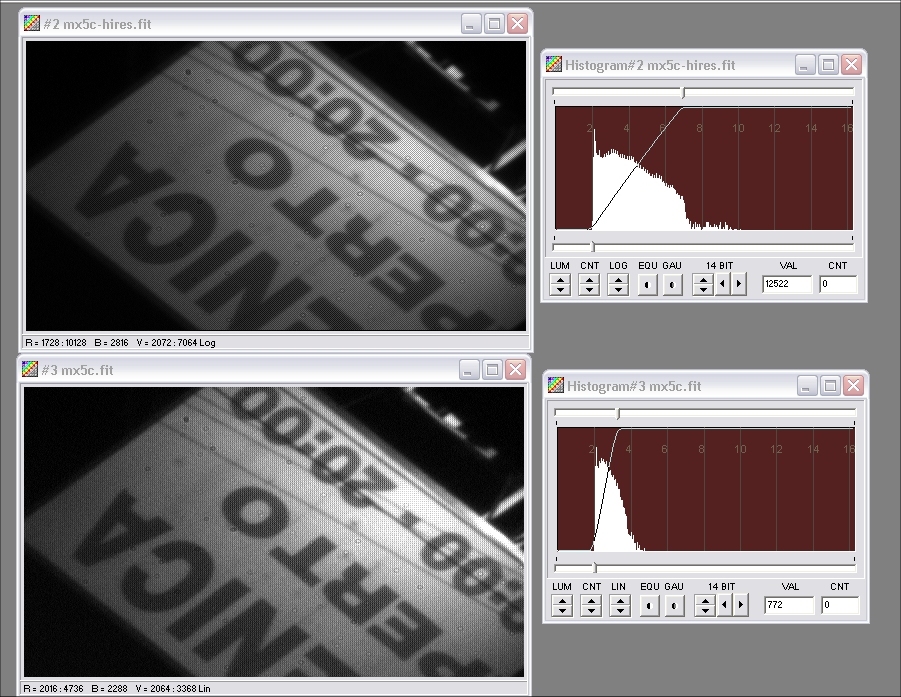Click status text 'R = 1728 : 10128'

[x=56, y=342]
